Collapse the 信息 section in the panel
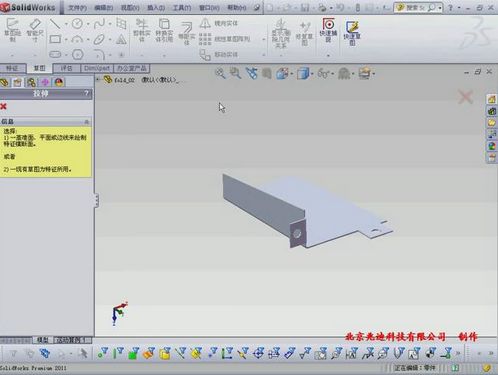The width and height of the screenshot is (498, 375). click(x=87, y=122)
